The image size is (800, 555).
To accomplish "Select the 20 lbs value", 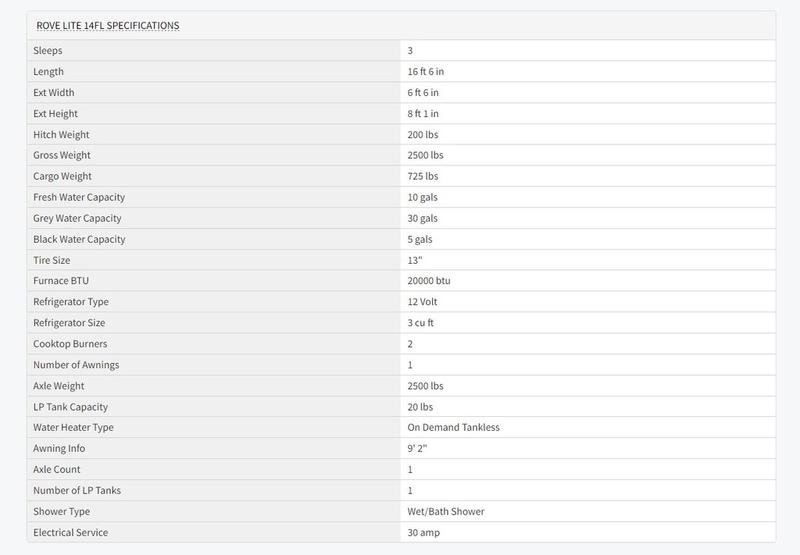I will point(420,407).
